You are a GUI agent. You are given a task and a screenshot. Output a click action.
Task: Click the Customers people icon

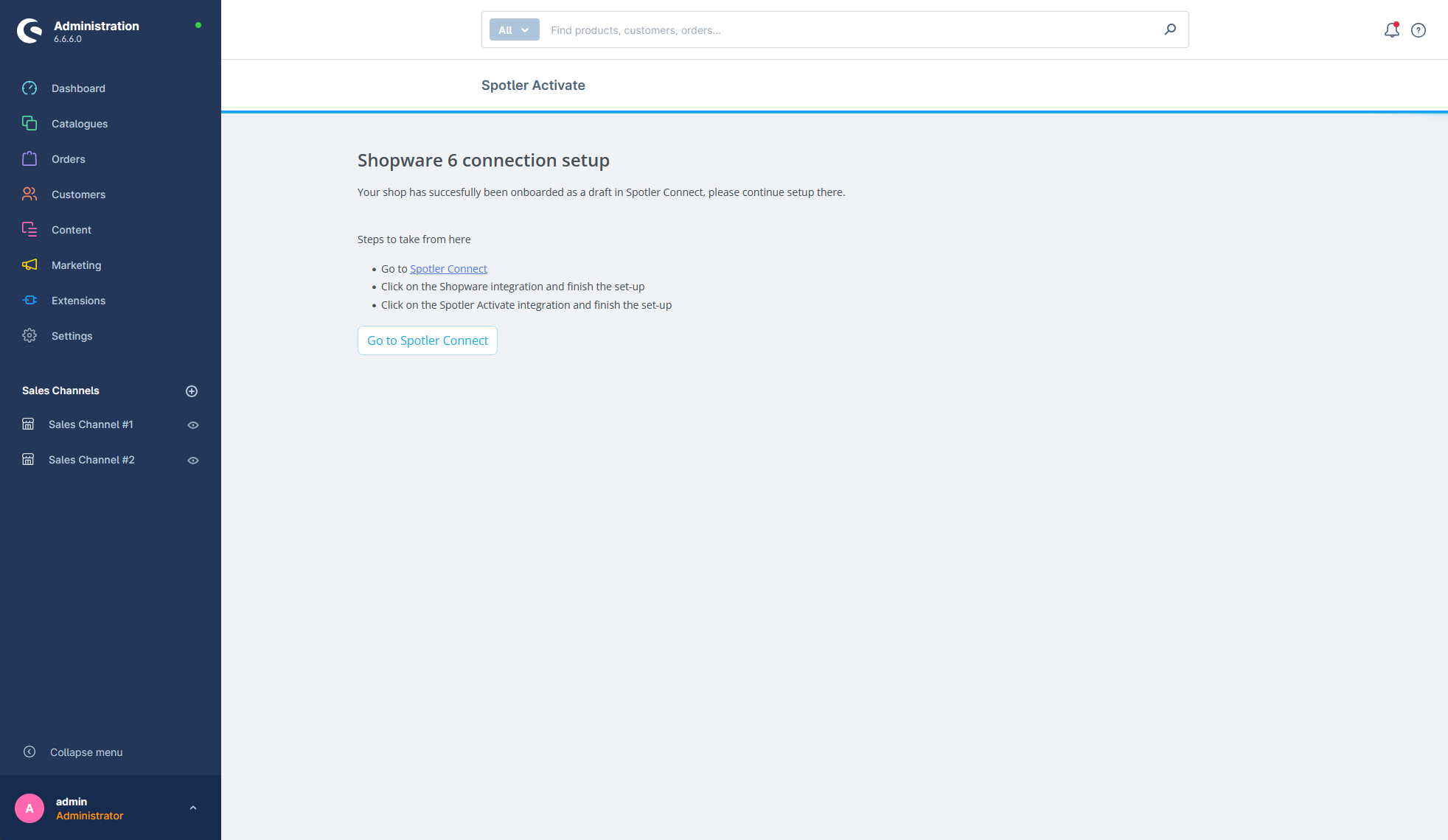coord(29,195)
